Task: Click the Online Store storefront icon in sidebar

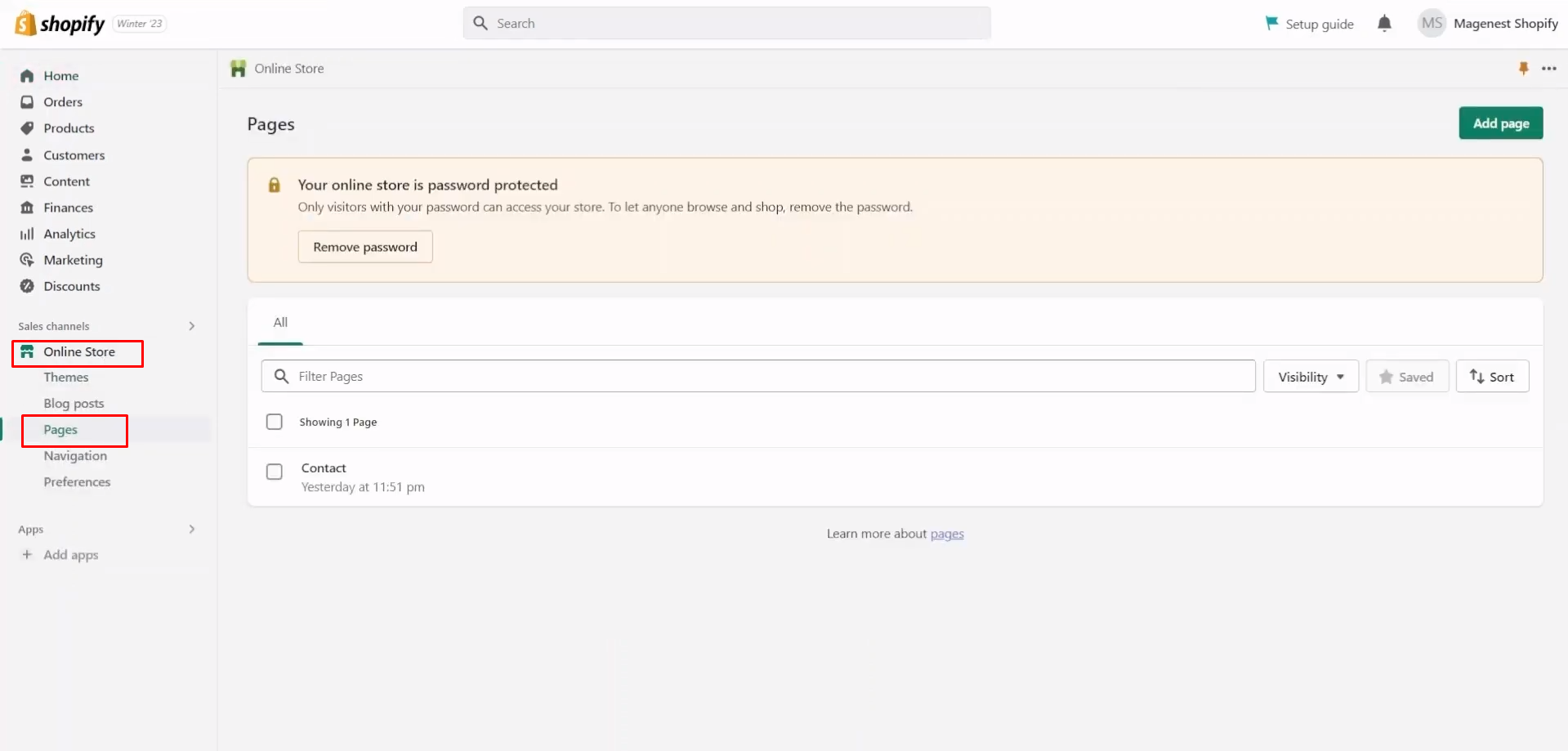Action: (27, 351)
